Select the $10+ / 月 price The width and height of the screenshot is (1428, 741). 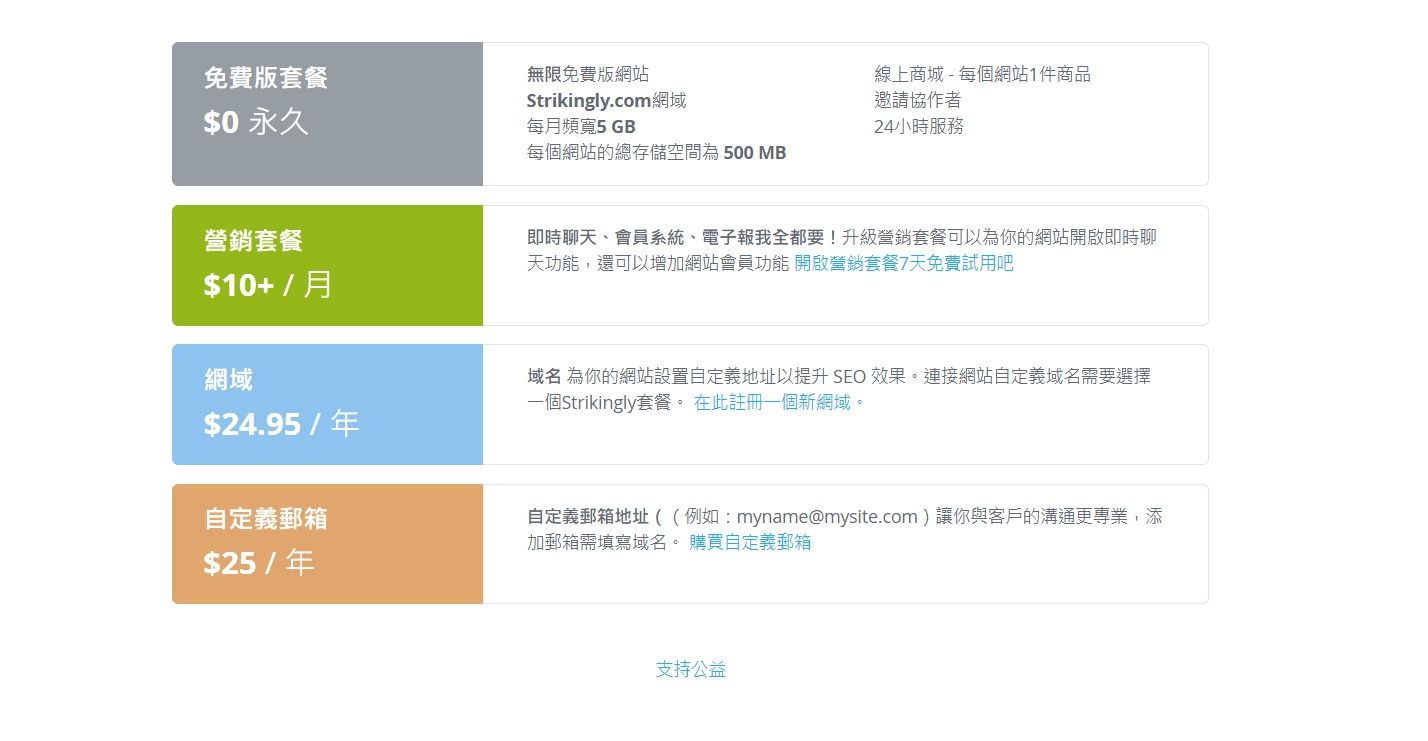(x=268, y=285)
